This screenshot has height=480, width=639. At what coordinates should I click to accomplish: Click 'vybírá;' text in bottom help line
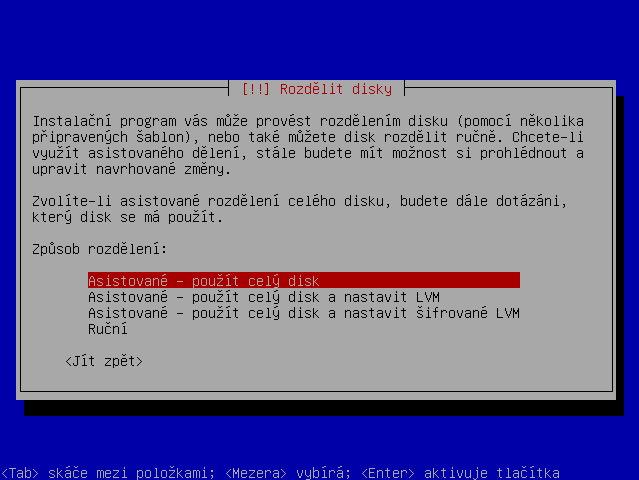click(324, 473)
